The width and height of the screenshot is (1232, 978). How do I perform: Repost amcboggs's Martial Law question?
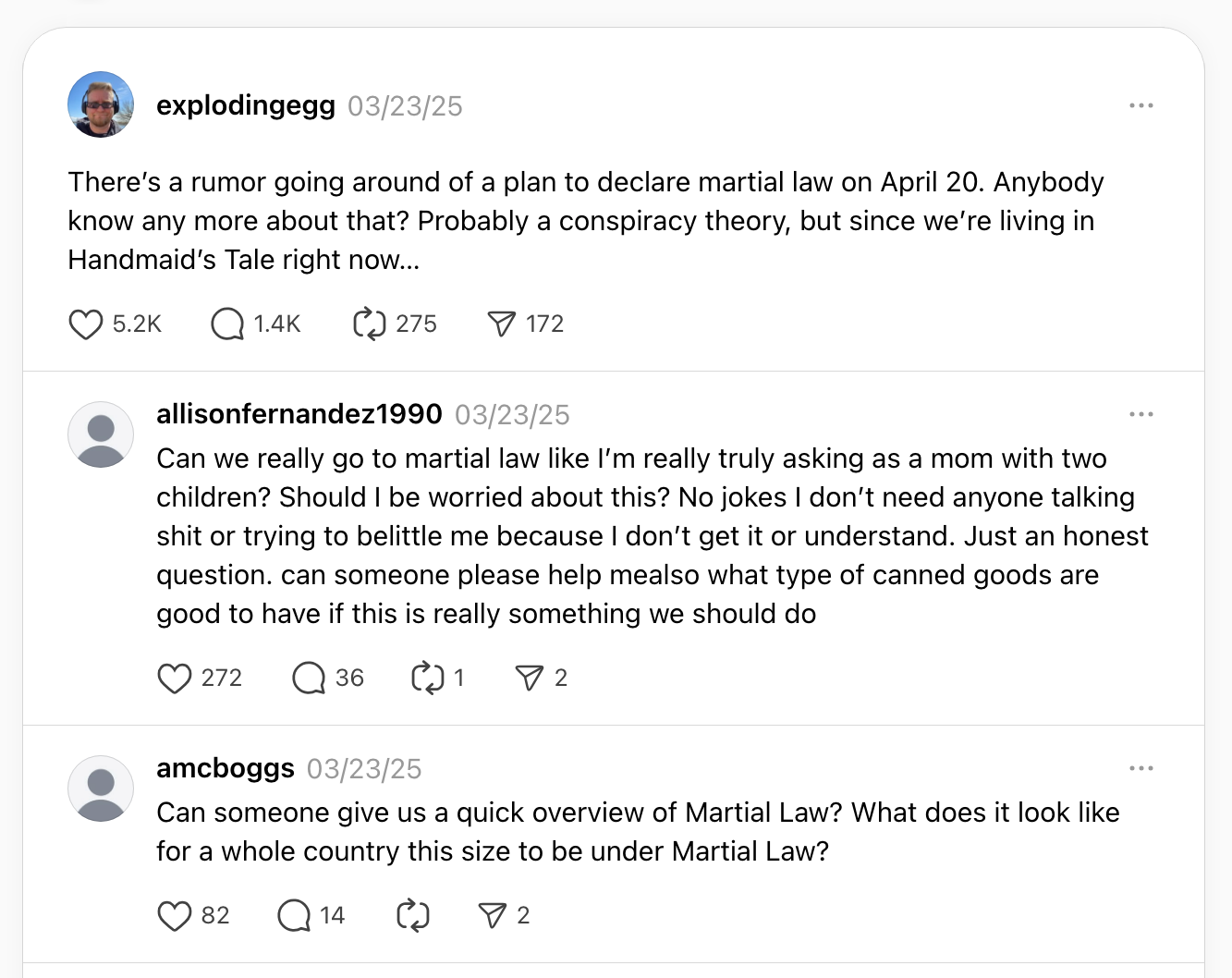pos(412,916)
